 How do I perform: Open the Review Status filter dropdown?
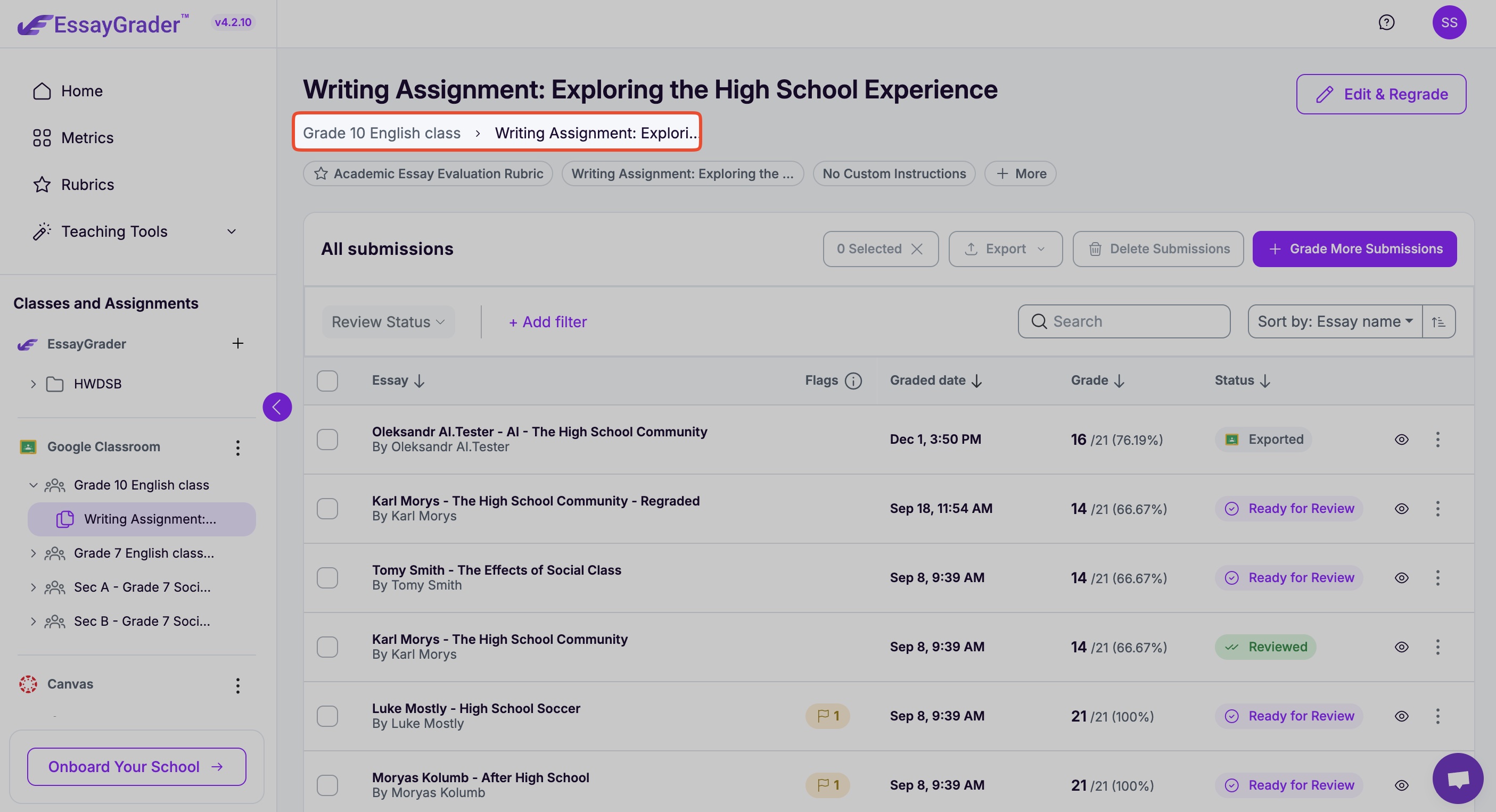pyautogui.click(x=388, y=321)
